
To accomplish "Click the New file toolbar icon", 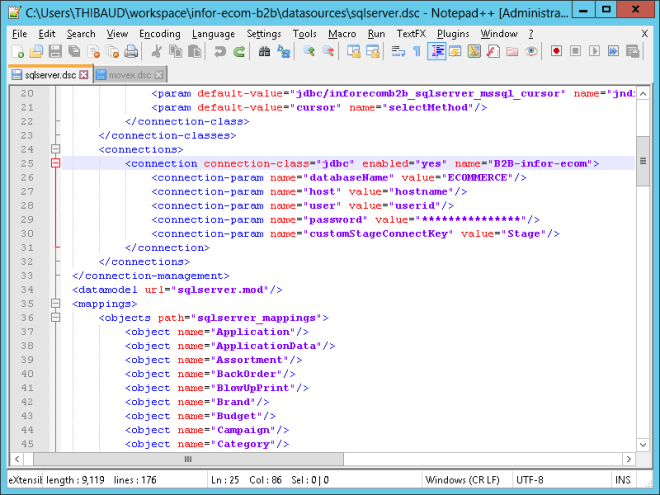I will [17, 51].
